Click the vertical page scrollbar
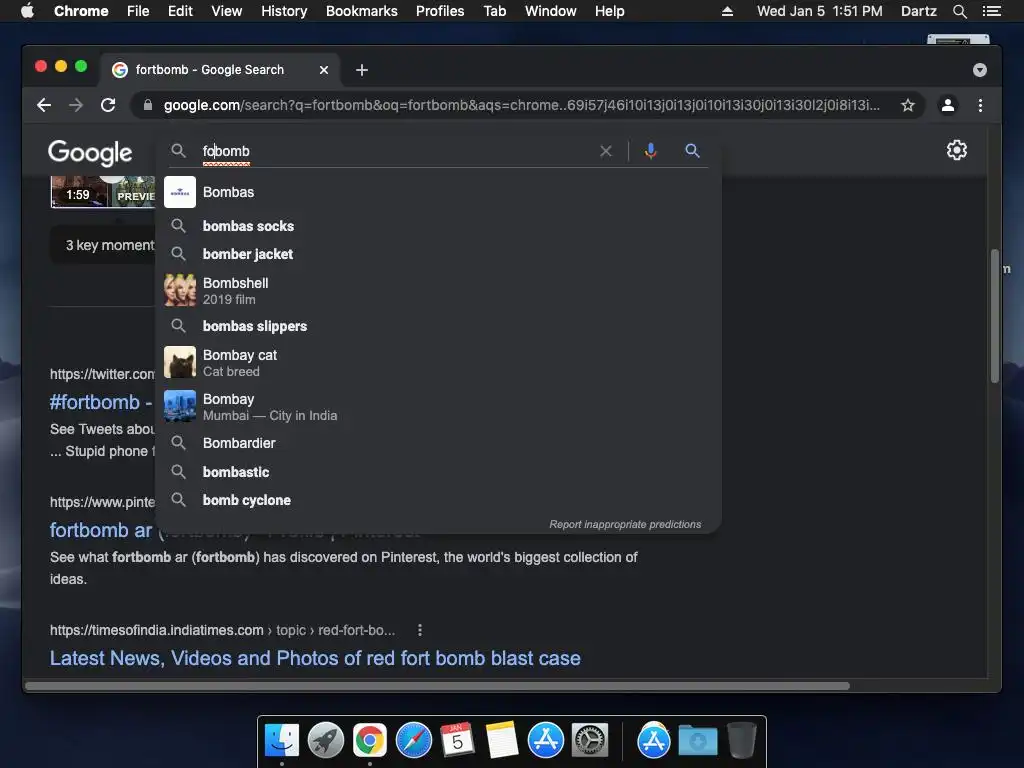 coord(995,316)
